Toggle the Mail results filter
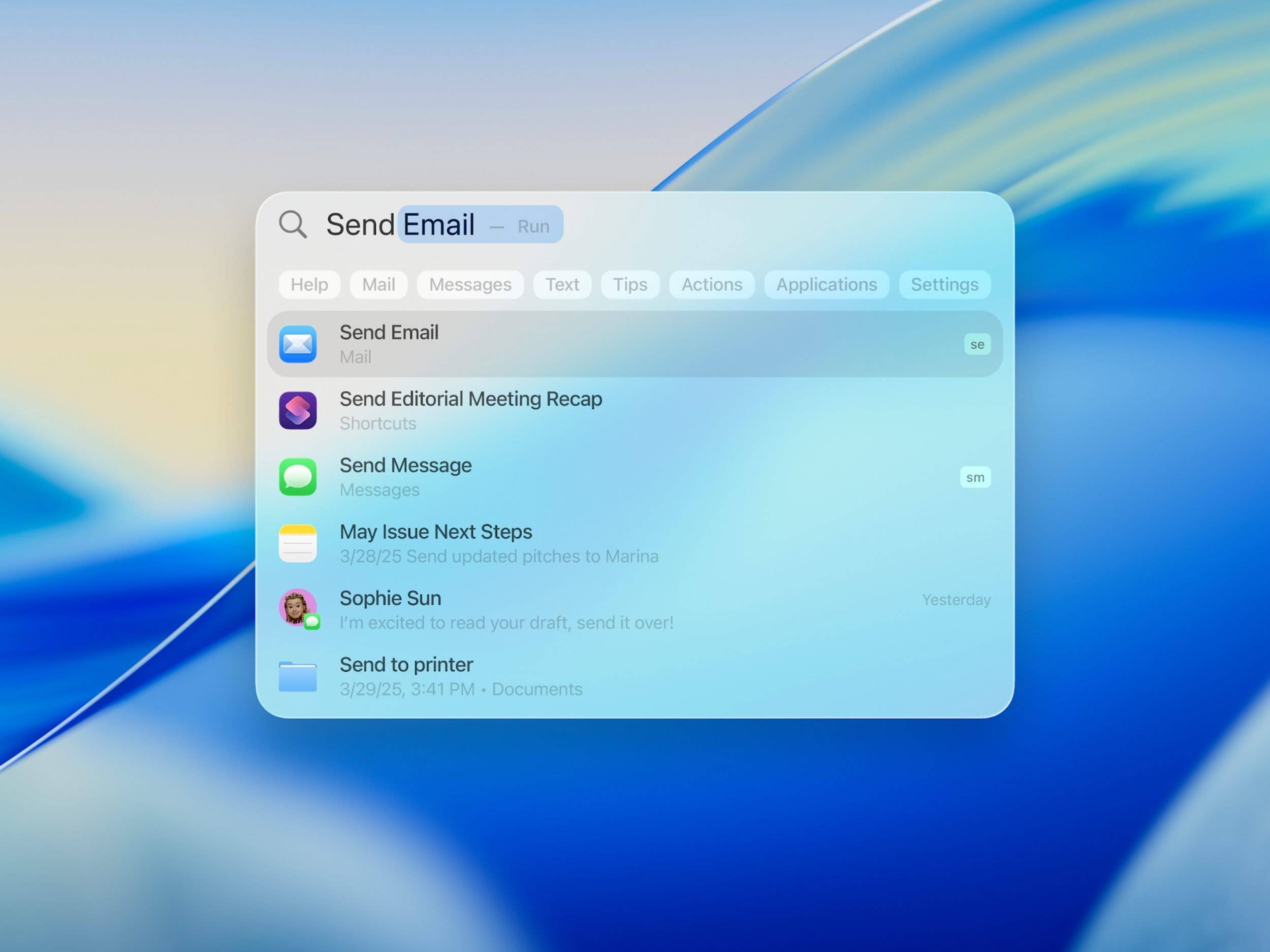The image size is (1270, 952). pyautogui.click(x=378, y=284)
